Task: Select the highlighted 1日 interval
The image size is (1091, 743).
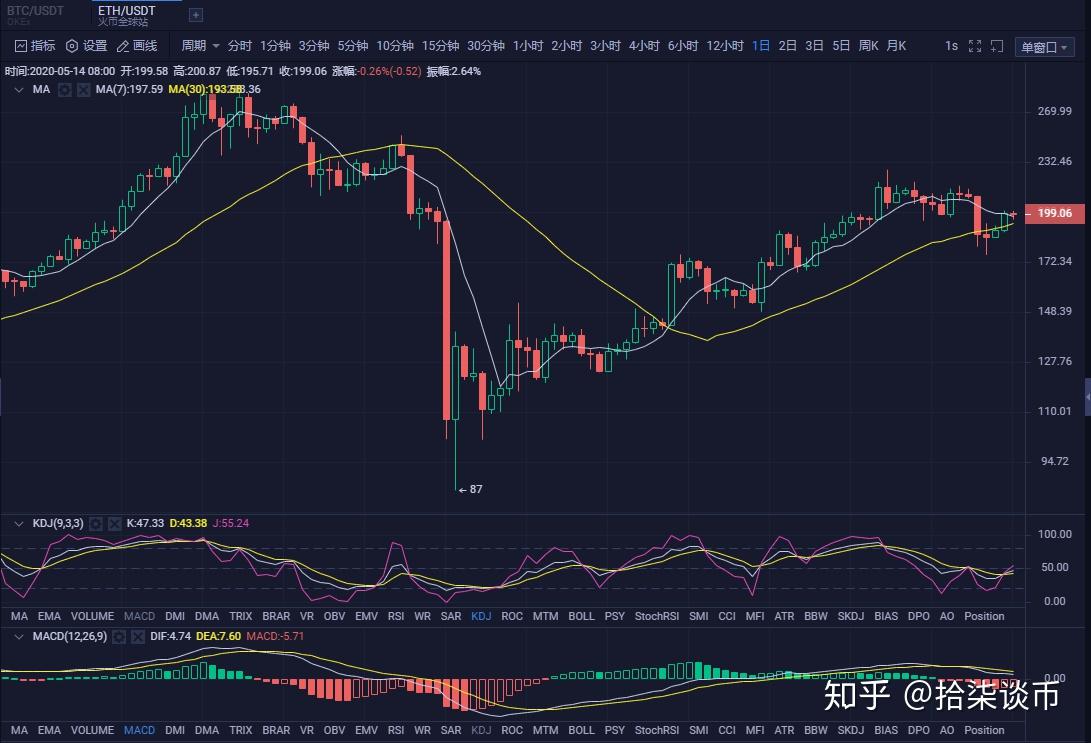Action: pyautogui.click(x=761, y=46)
